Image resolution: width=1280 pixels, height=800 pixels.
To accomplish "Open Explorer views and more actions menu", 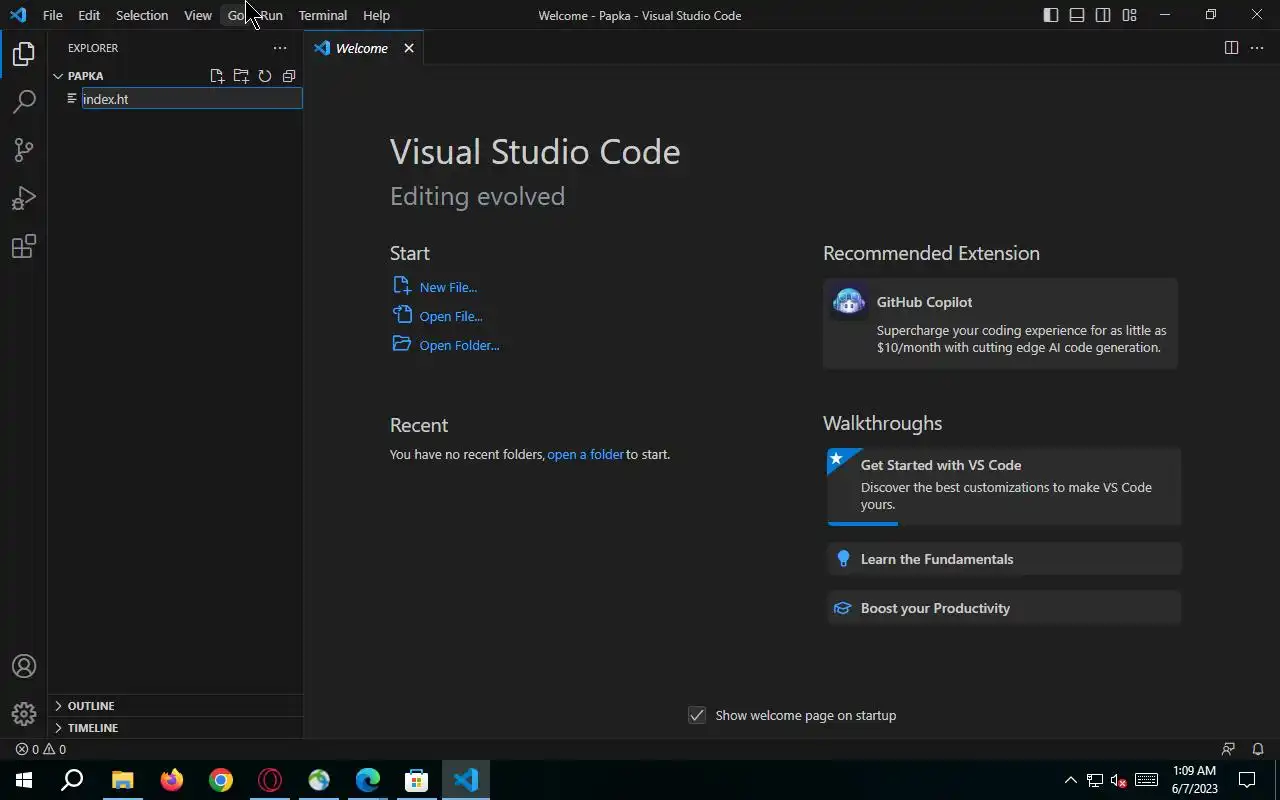I will [280, 48].
